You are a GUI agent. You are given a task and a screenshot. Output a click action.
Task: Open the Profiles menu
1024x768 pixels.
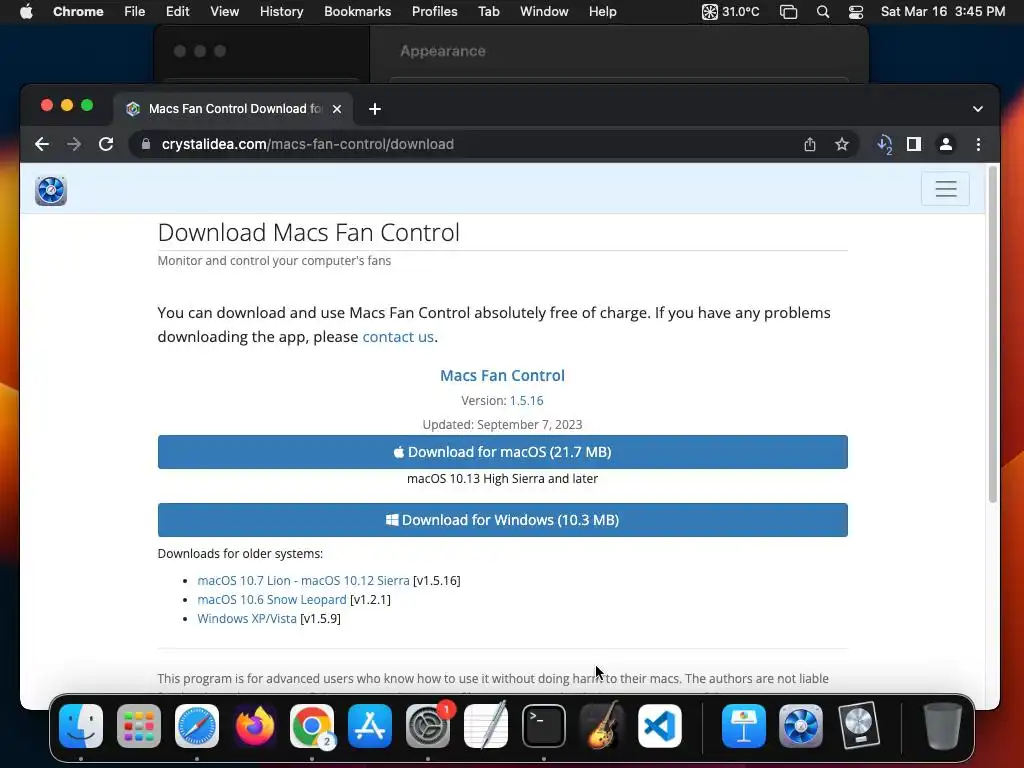tap(434, 11)
